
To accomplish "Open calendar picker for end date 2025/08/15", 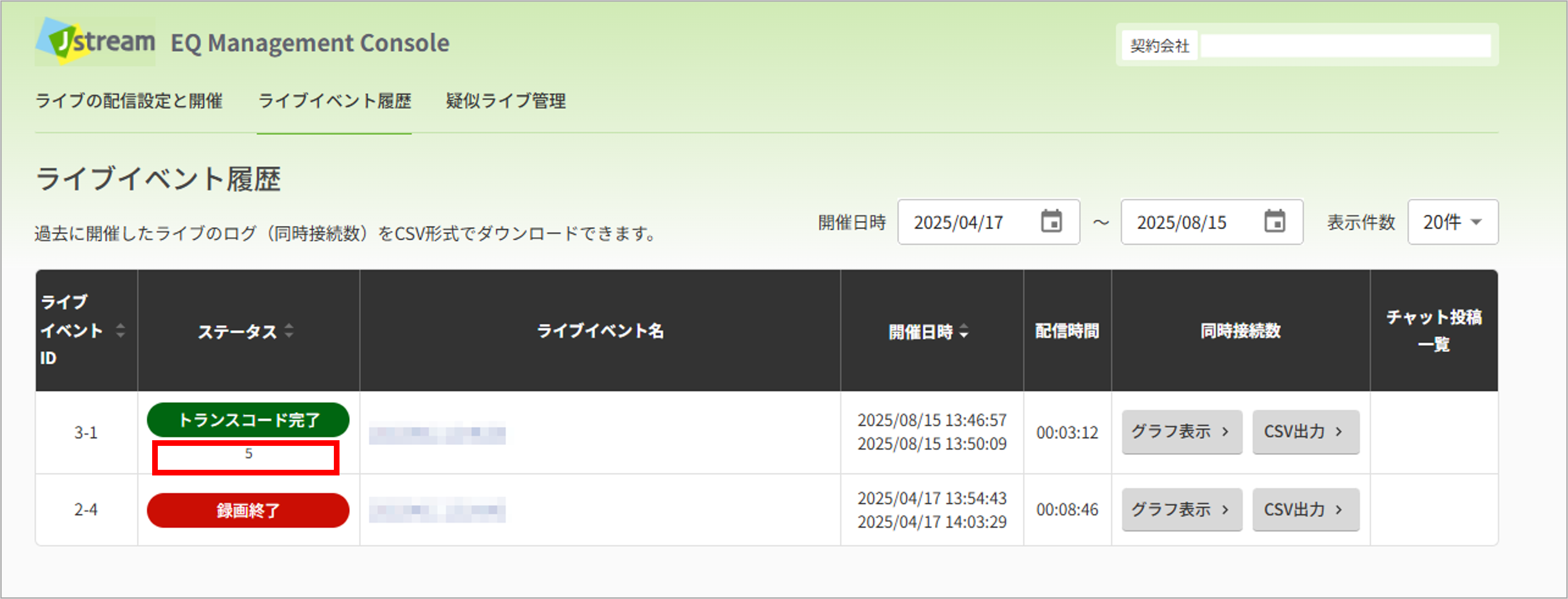I will tap(1275, 221).
